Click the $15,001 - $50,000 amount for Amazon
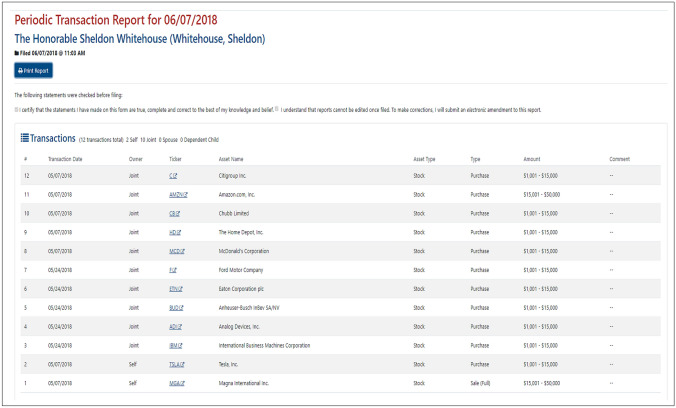This screenshot has height=408, width=676. [x=541, y=195]
